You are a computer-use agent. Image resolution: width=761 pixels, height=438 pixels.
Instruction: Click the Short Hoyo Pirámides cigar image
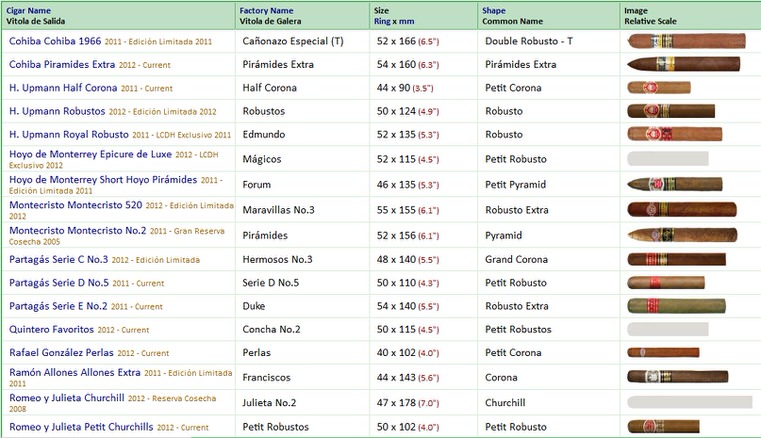click(x=675, y=184)
